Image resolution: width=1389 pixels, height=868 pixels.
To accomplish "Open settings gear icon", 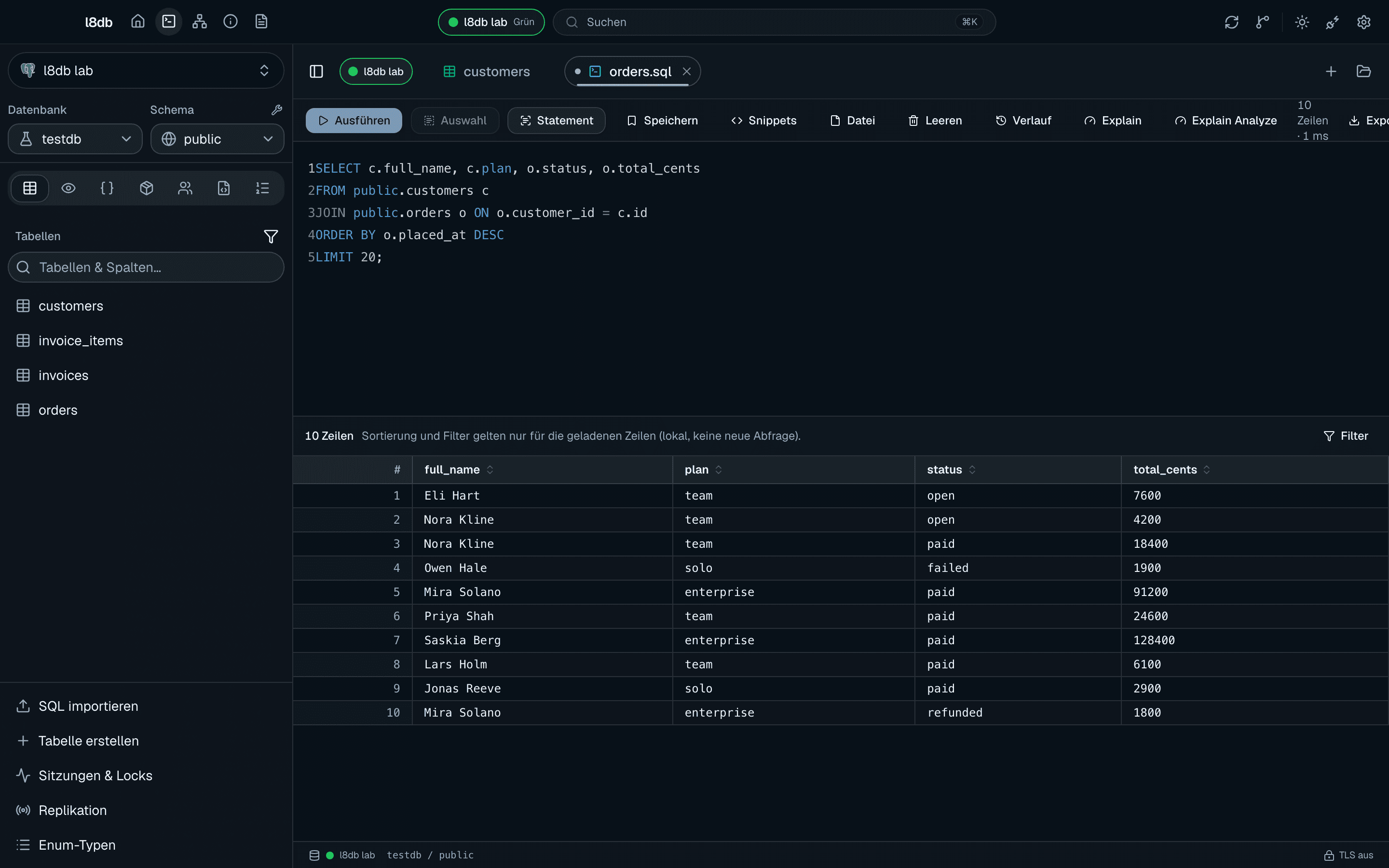I will (x=1364, y=22).
